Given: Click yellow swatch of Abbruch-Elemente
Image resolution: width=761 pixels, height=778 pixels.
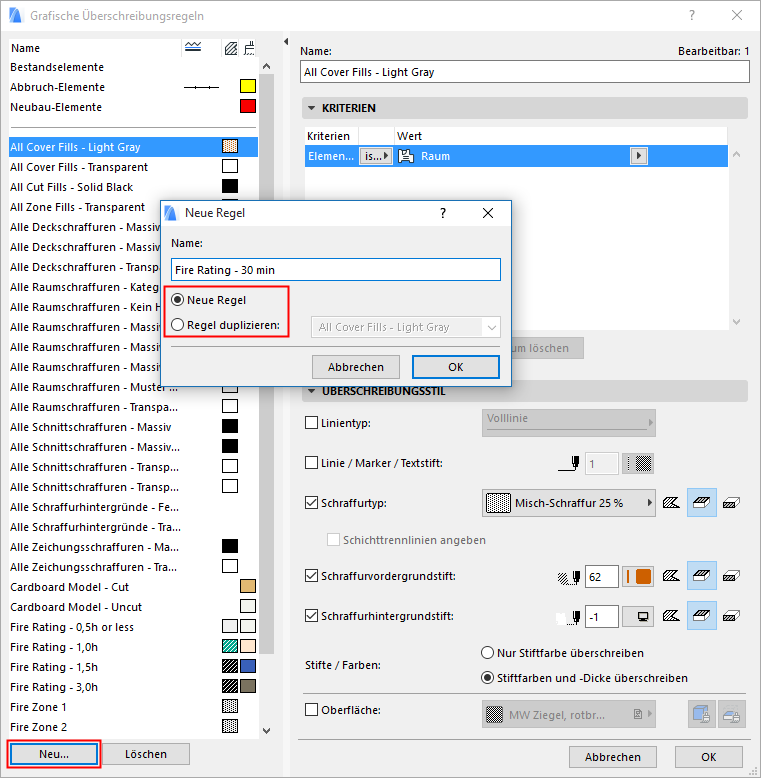Looking at the screenshot, I should click(x=248, y=86).
